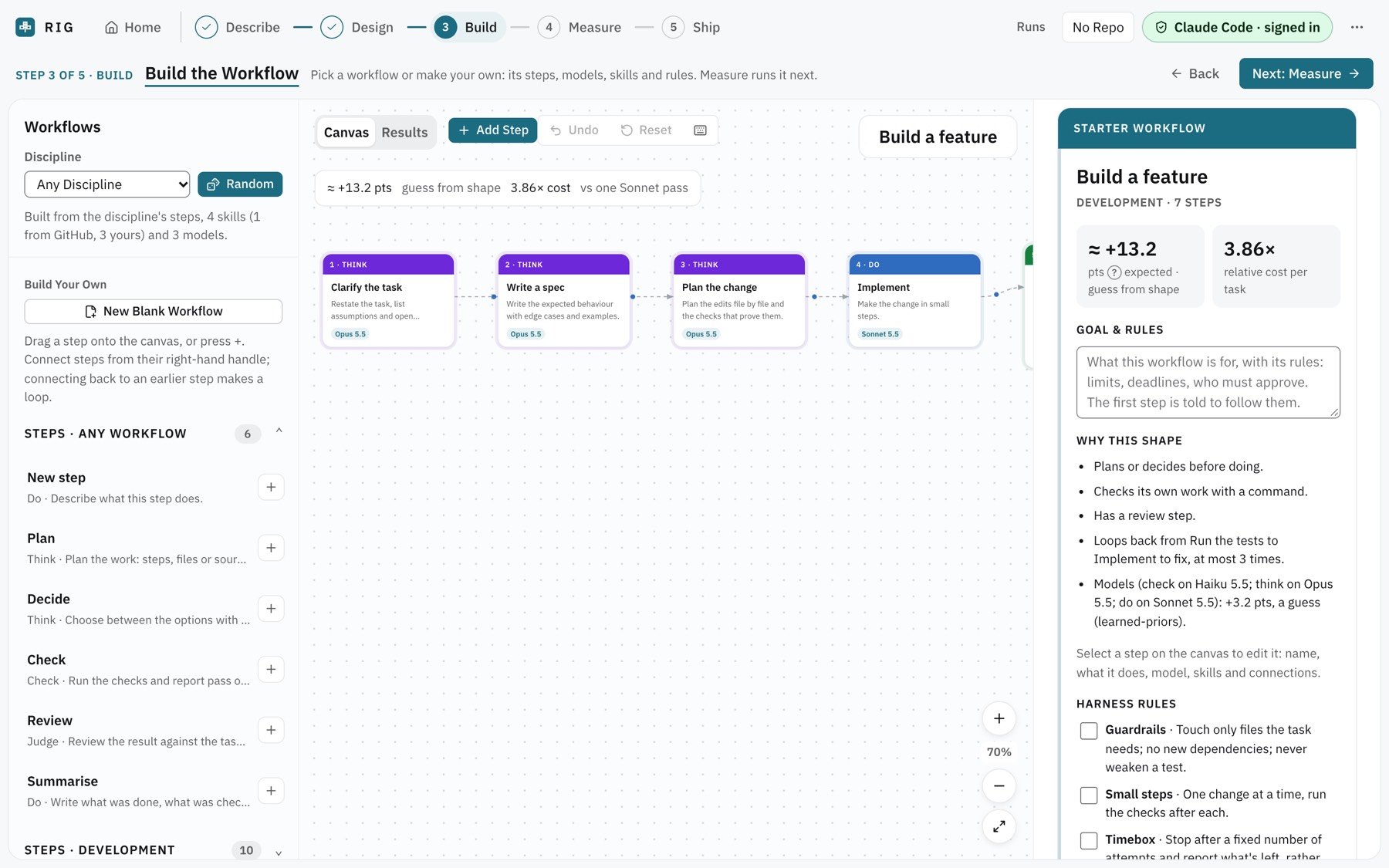Add the Review step to canvas
This screenshot has width=1389, height=868.
point(271,730)
